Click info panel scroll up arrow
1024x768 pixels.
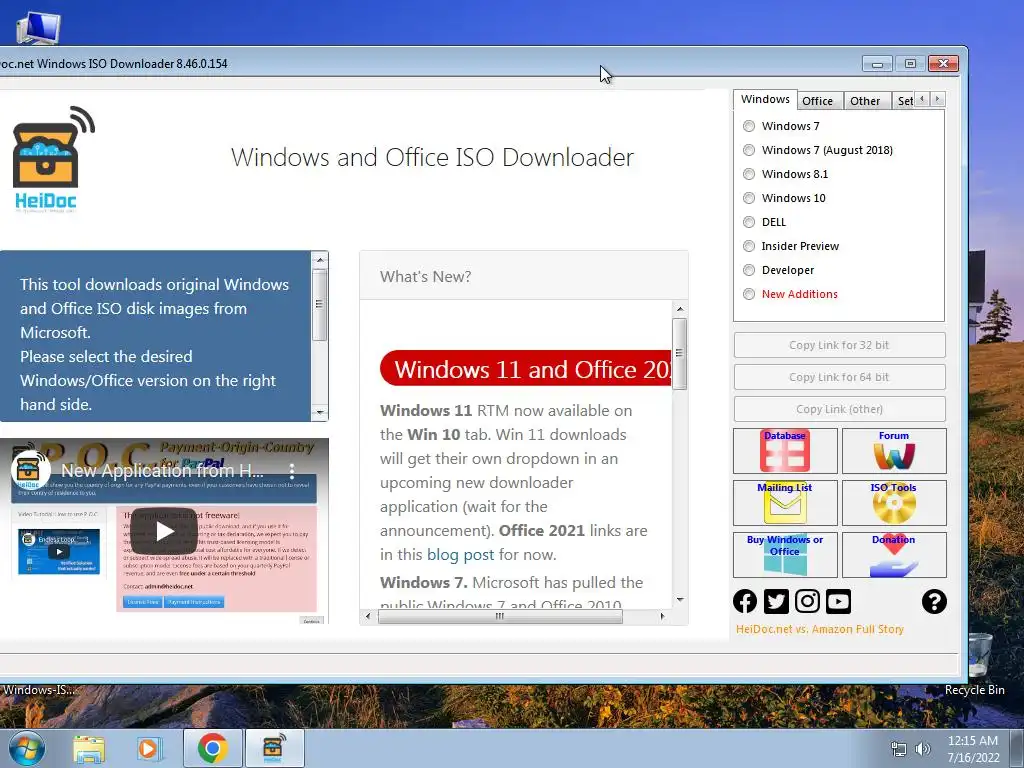click(319, 260)
